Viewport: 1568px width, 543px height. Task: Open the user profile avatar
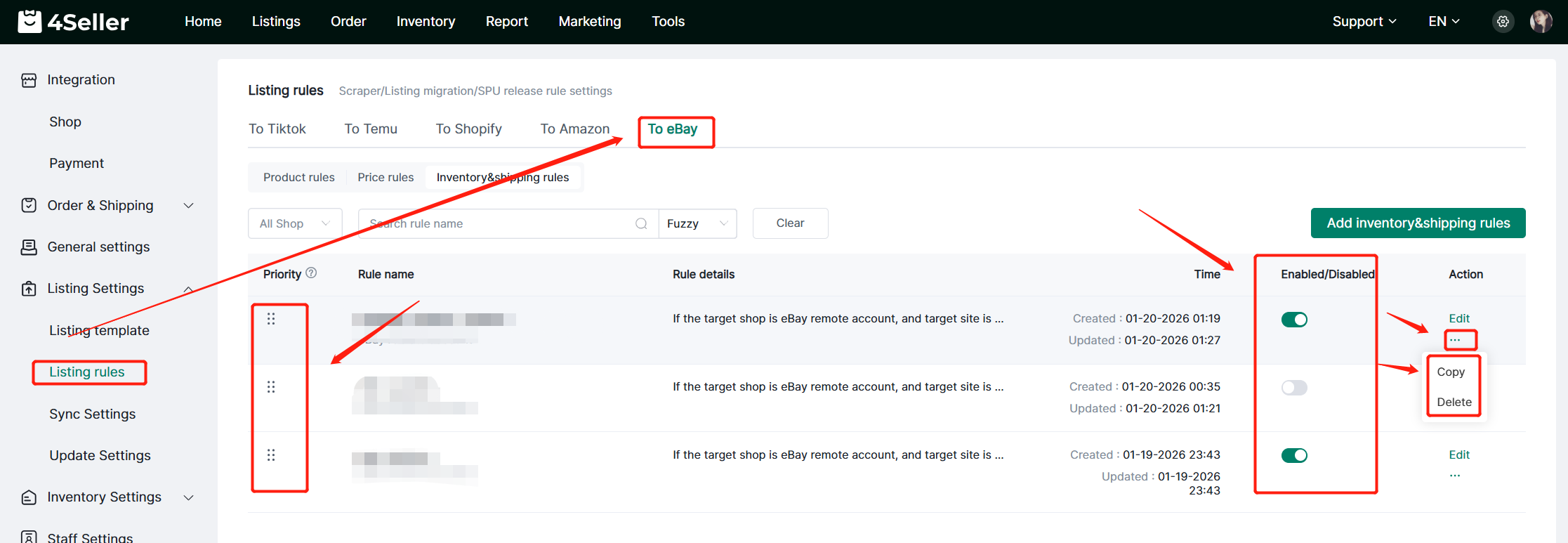pos(1541,22)
